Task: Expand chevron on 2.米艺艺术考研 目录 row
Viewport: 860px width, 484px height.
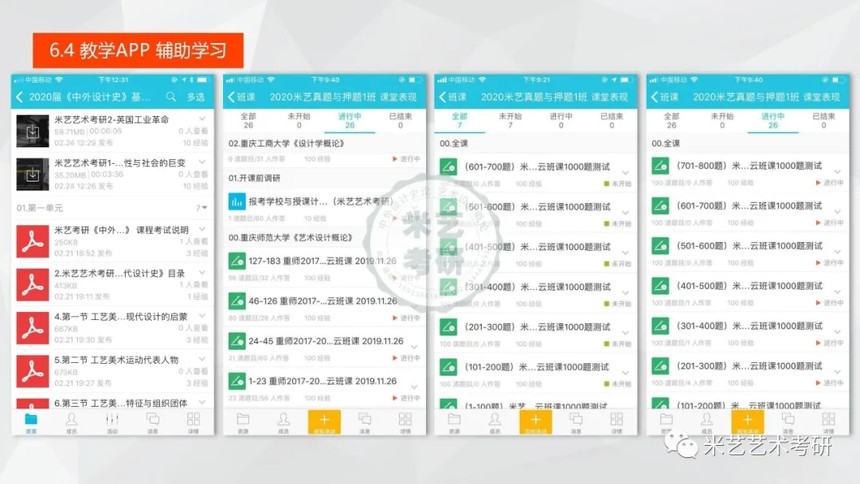Action: 202,272
